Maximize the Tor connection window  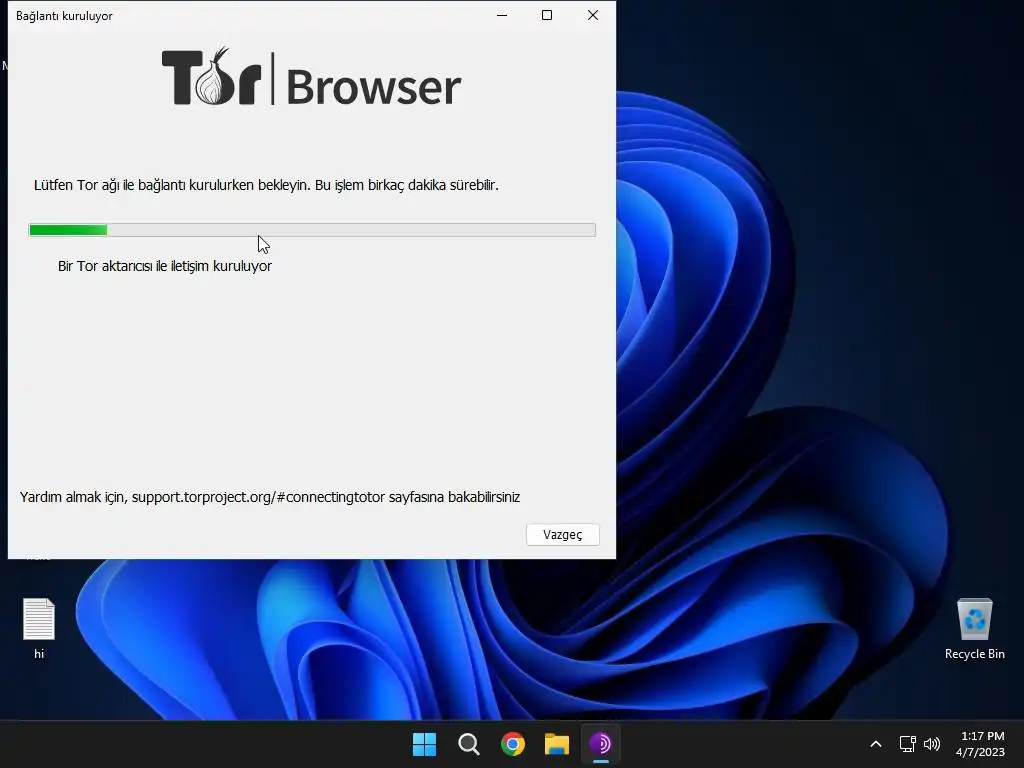click(547, 15)
